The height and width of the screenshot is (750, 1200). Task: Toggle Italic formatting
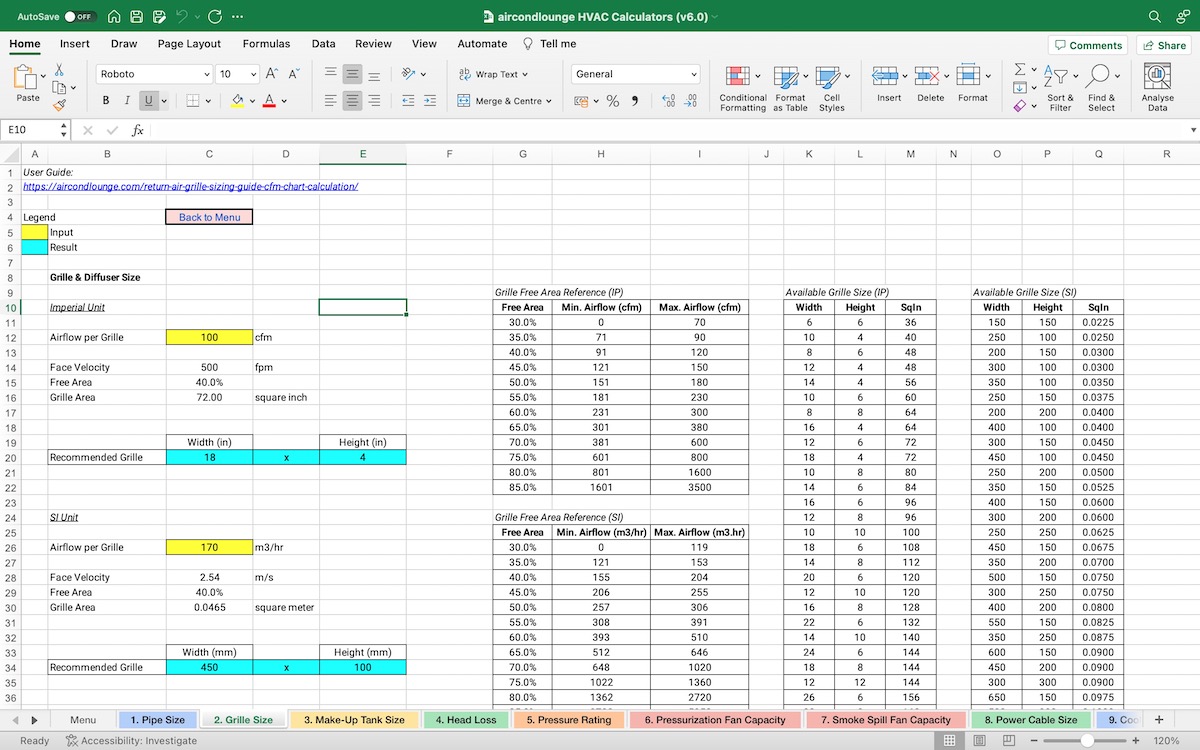pyautogui.click(x=127, y=101)
